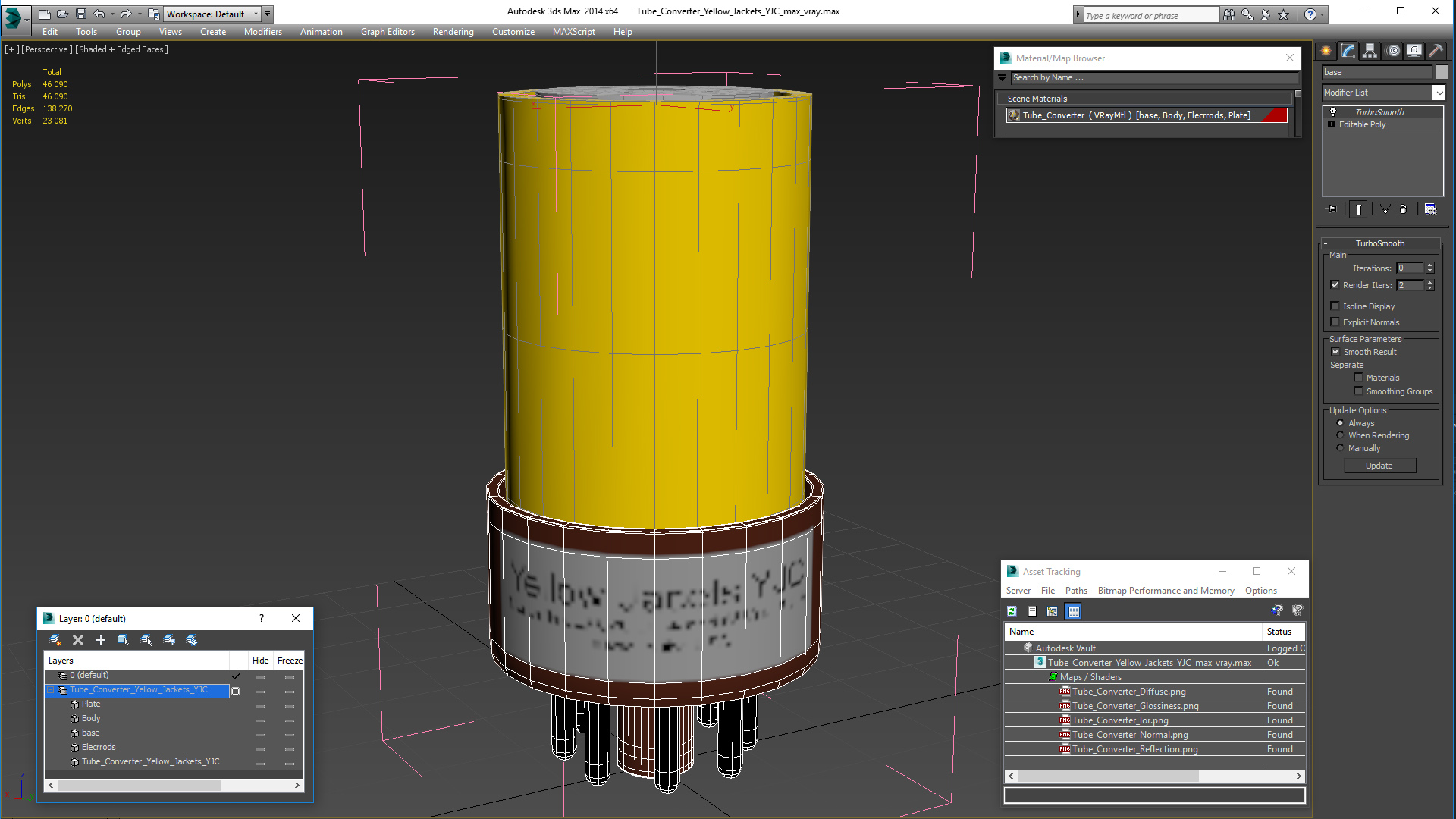Screen dimensions: 1456x819
Task: Open the Rendering menu
Action: pyautogui.click(x=453, y=32)
